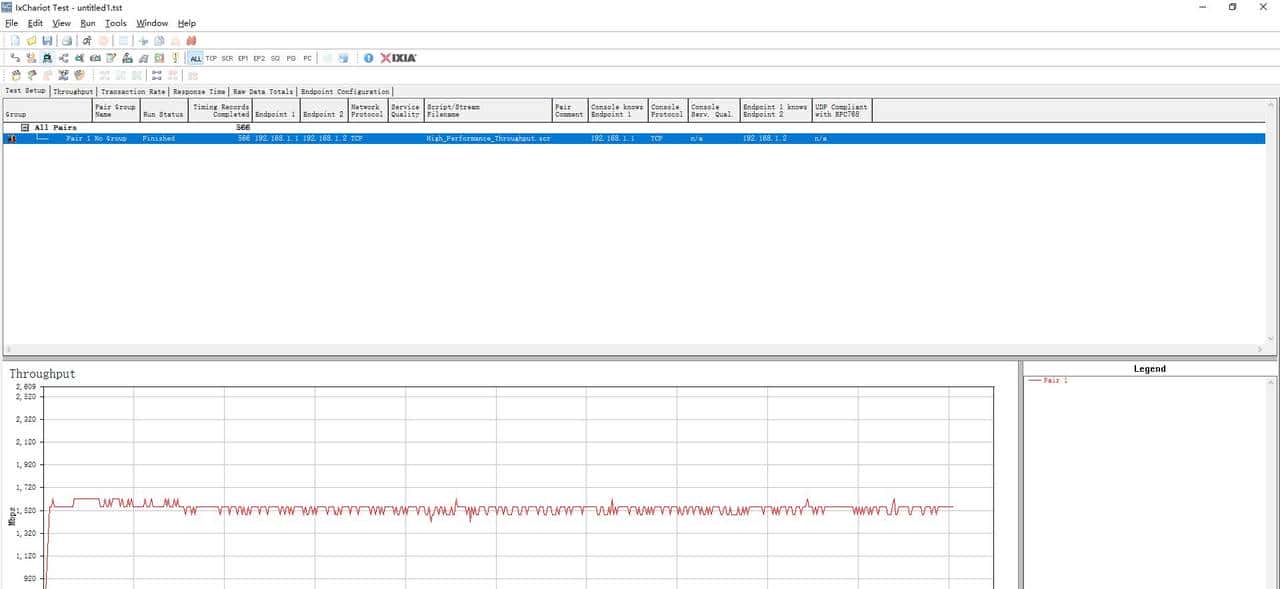Click the Print icon
Viewport: 1280px width, 589px height.
[66, 41]
